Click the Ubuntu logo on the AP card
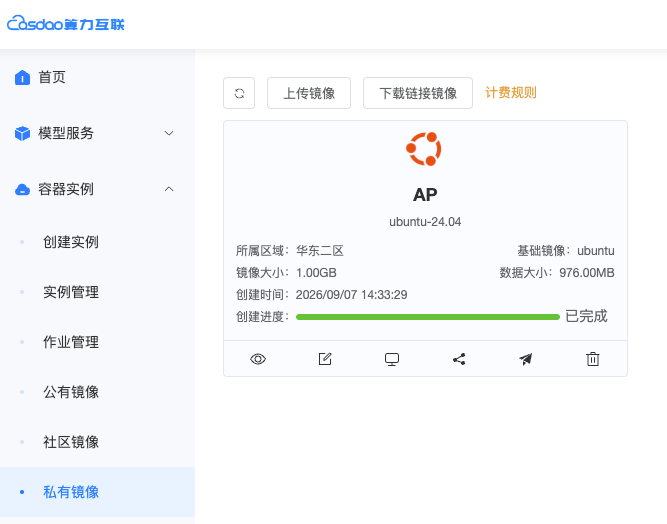 [424, 149]
